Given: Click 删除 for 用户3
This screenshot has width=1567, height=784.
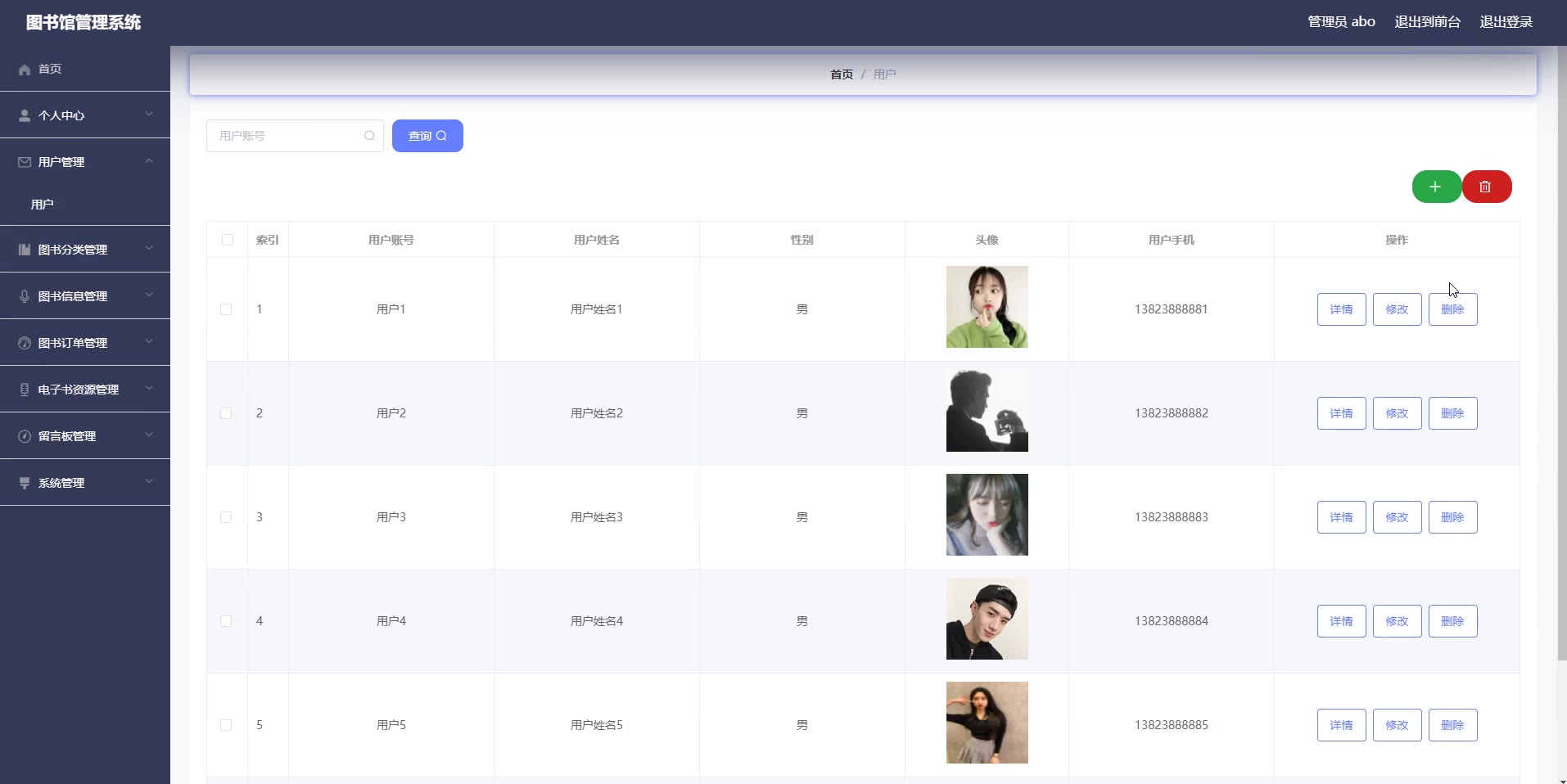Looking at the screenshot, I should pyautogui.click(x=1452, y=517).
